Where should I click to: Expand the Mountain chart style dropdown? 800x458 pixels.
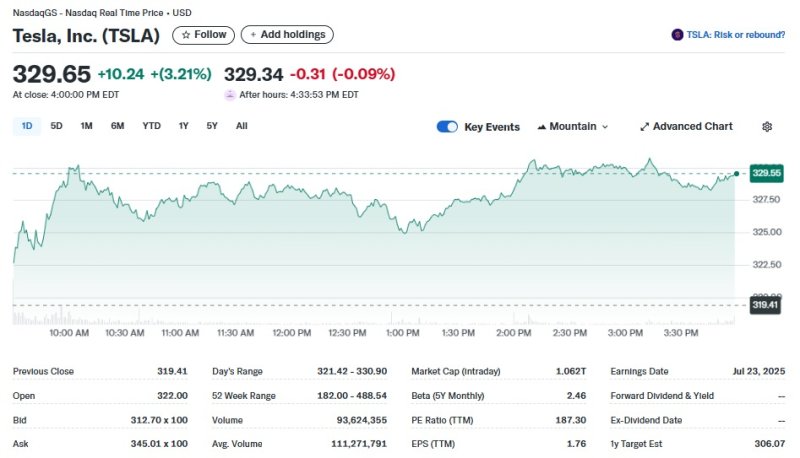(x=605, y=127)
